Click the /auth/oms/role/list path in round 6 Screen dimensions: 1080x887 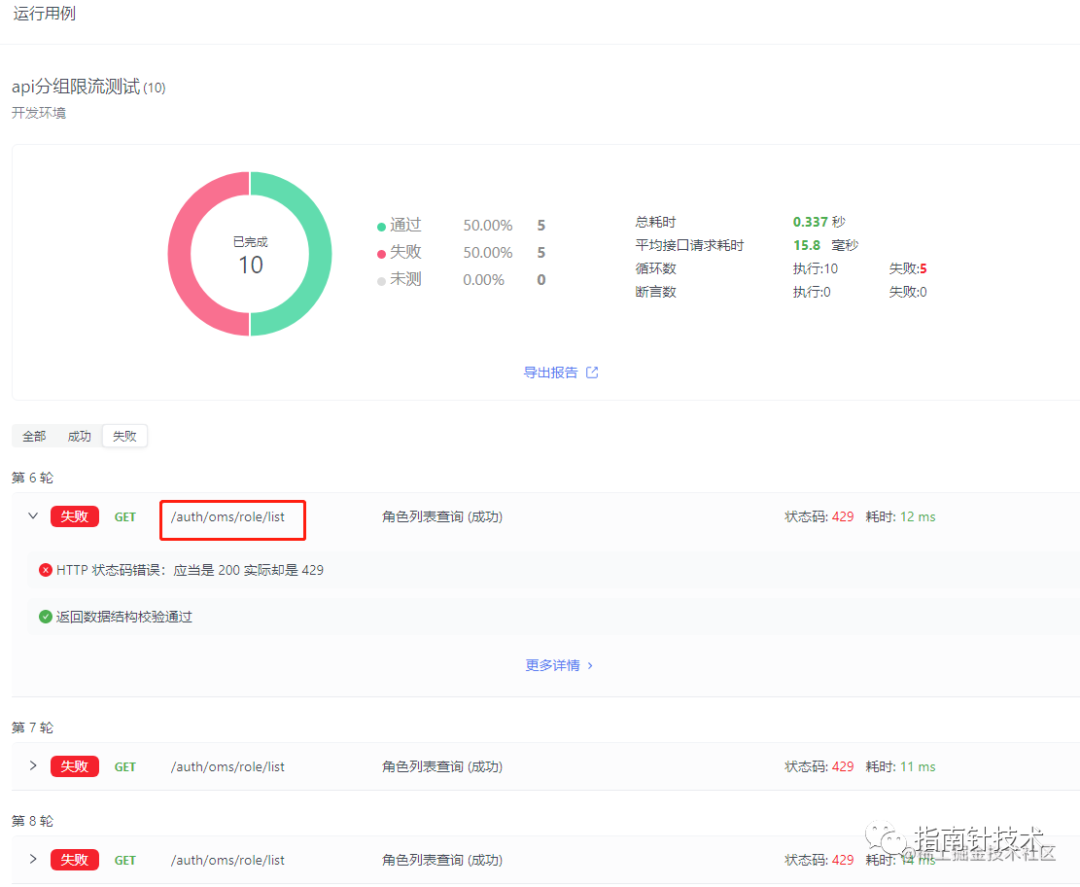[227, 517]
